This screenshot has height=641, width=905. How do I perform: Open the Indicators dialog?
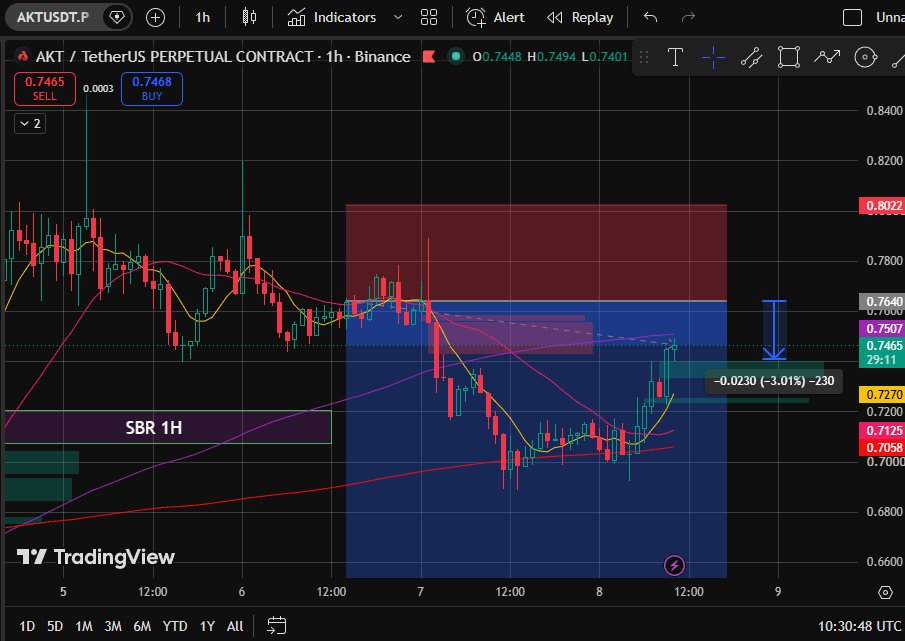331,17
